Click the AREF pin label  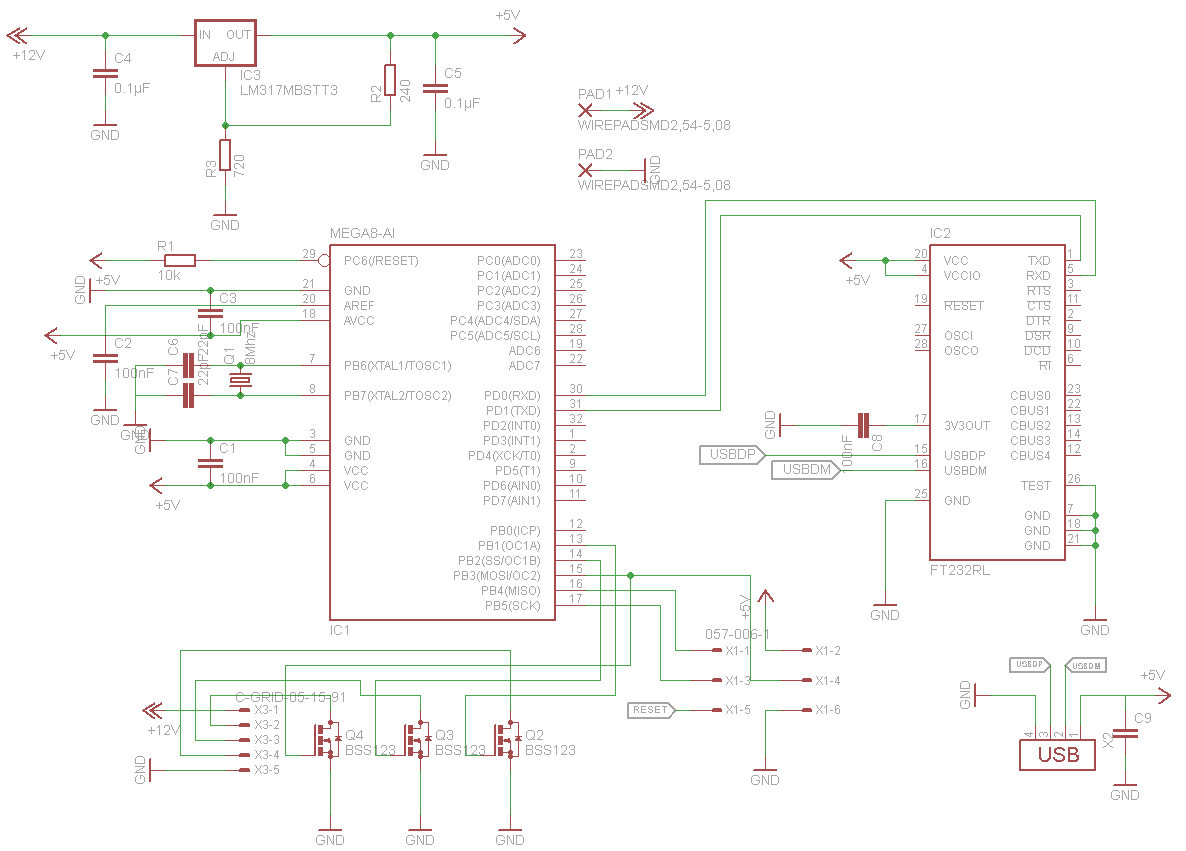point(359,306)
